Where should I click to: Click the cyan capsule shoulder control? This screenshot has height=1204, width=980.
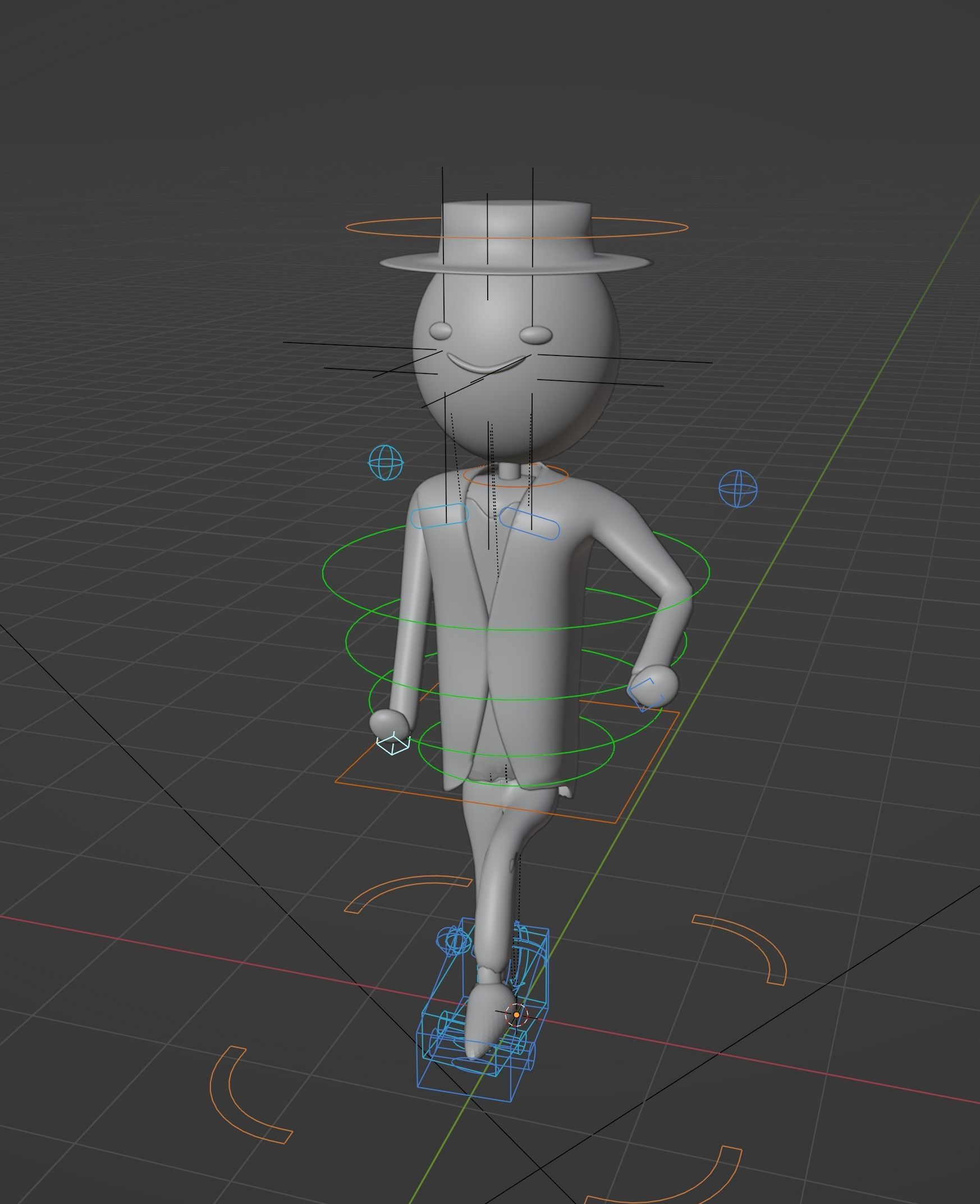point(439,516)
